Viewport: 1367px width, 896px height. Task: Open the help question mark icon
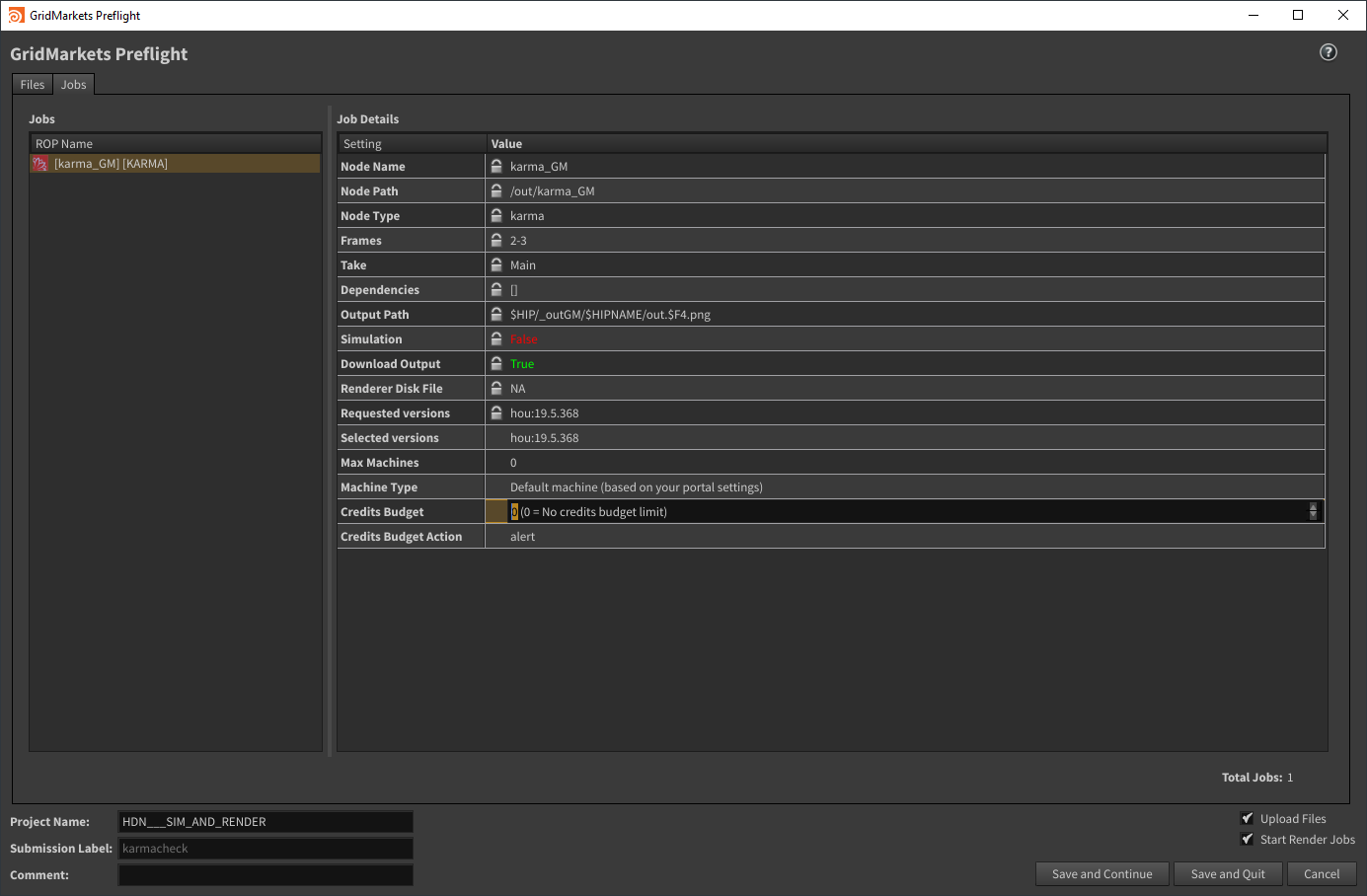point(1329,52)
